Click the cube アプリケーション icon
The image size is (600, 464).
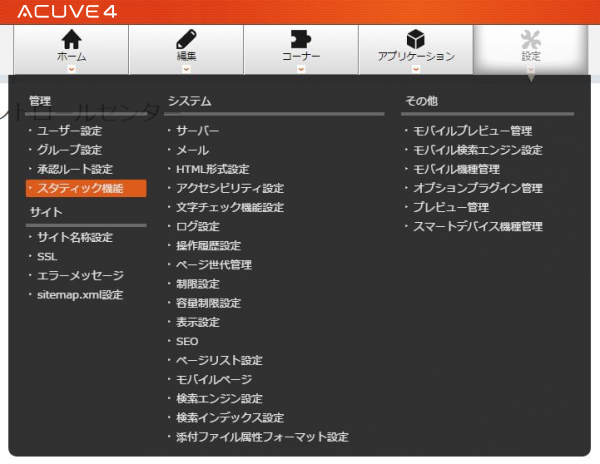coord(416,39)
